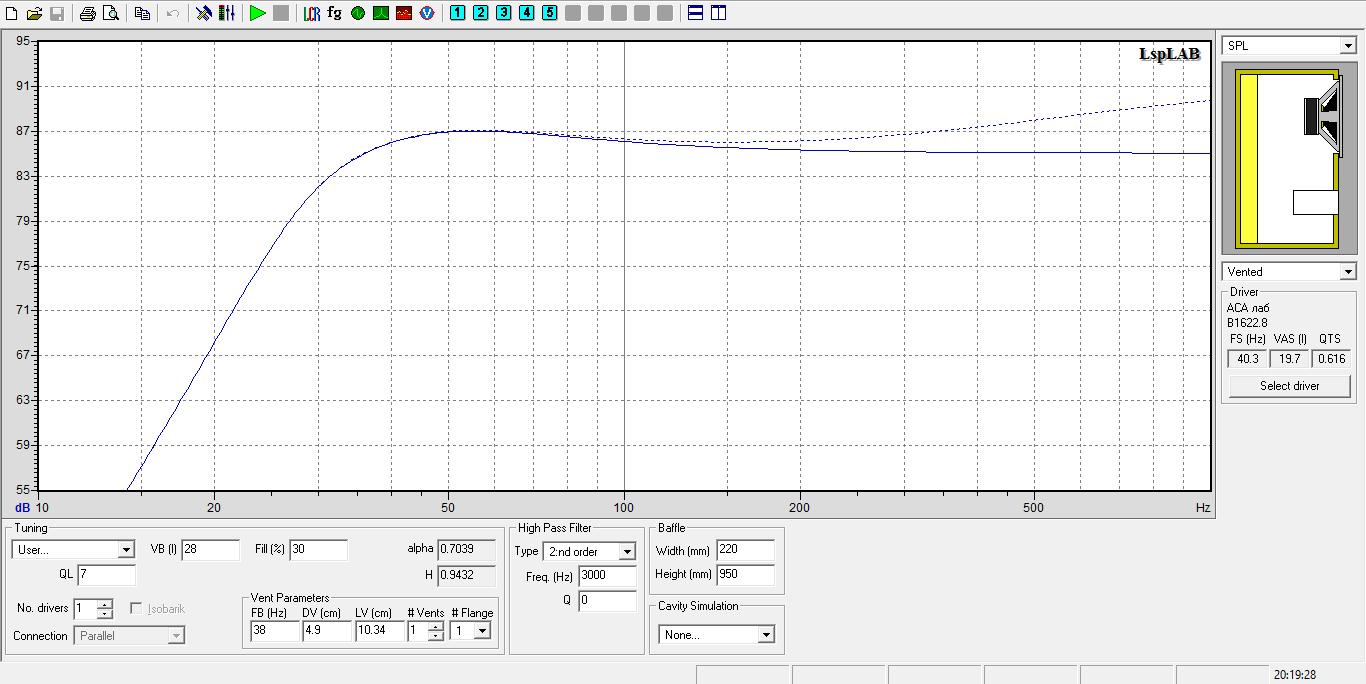Toggle curve memory slot 1
1366x684 pixels.
point(457,13)
